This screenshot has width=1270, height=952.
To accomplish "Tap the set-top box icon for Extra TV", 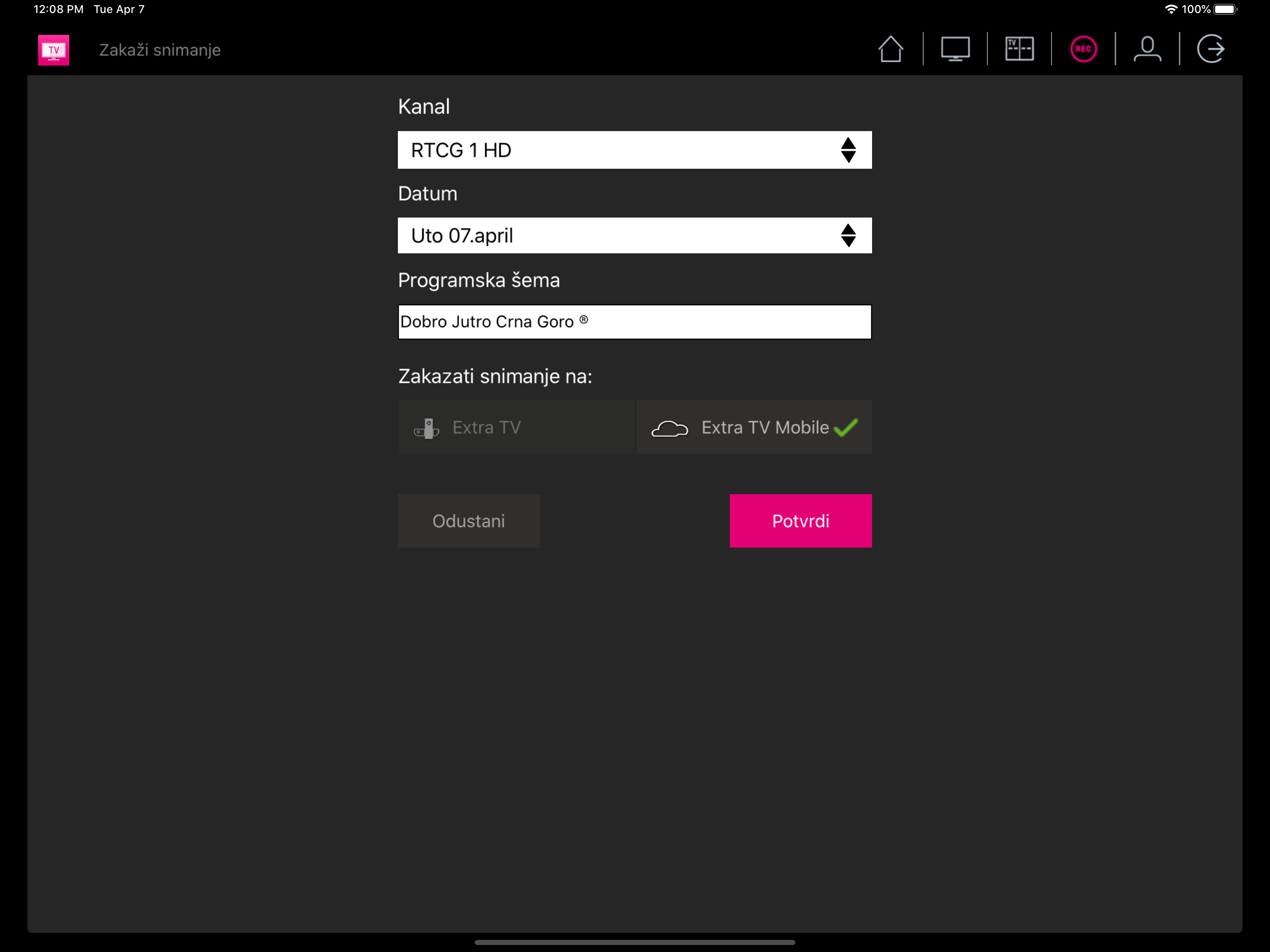I will [x=427, y=428].
